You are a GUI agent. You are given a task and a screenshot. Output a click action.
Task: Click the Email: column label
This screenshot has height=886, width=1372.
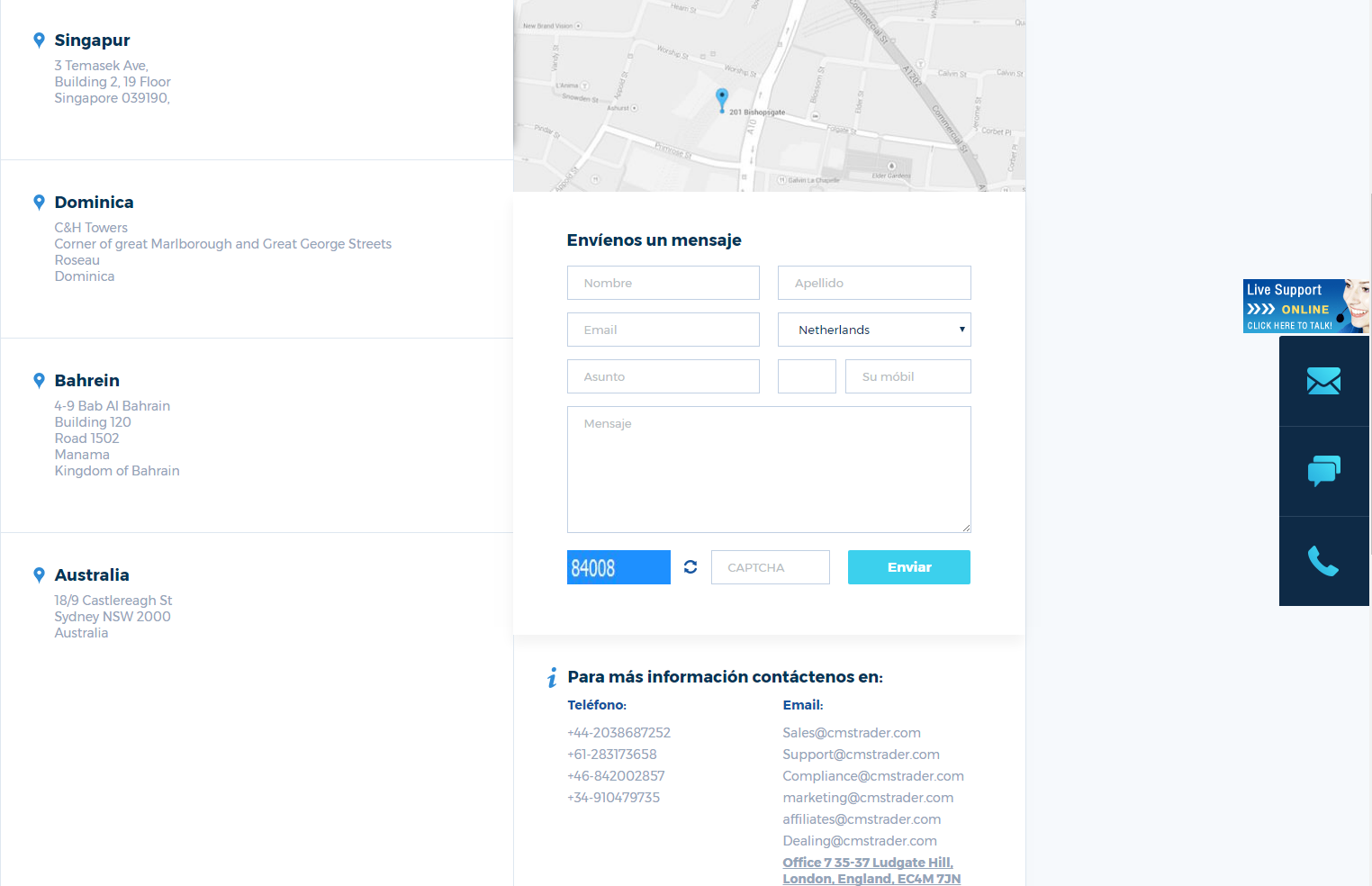(x=803, y=705)
